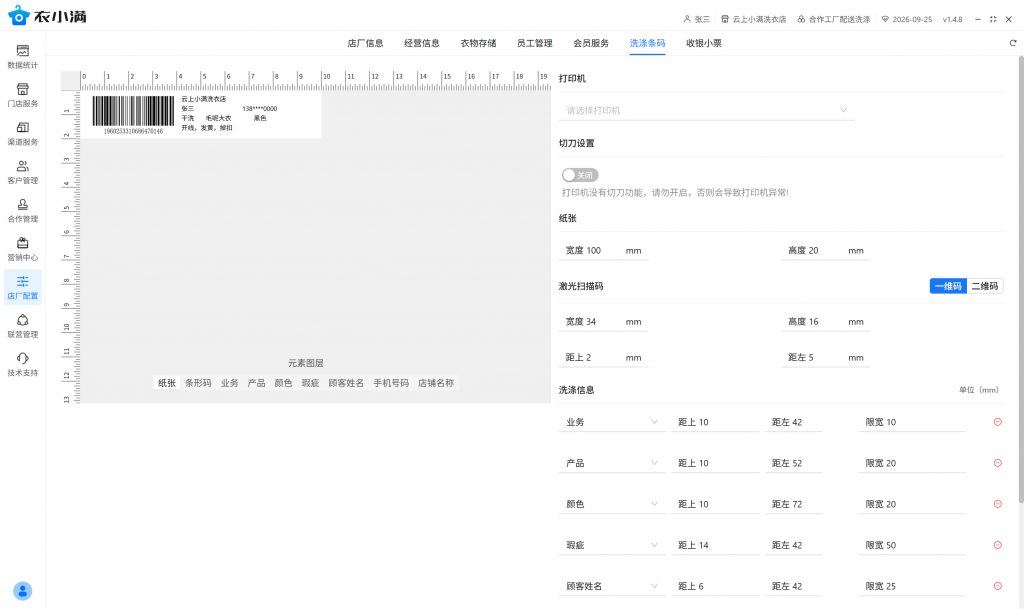Remove the 业务 row with red minus icon
This screenshot has width=1024, height=609.
[997, 422]
